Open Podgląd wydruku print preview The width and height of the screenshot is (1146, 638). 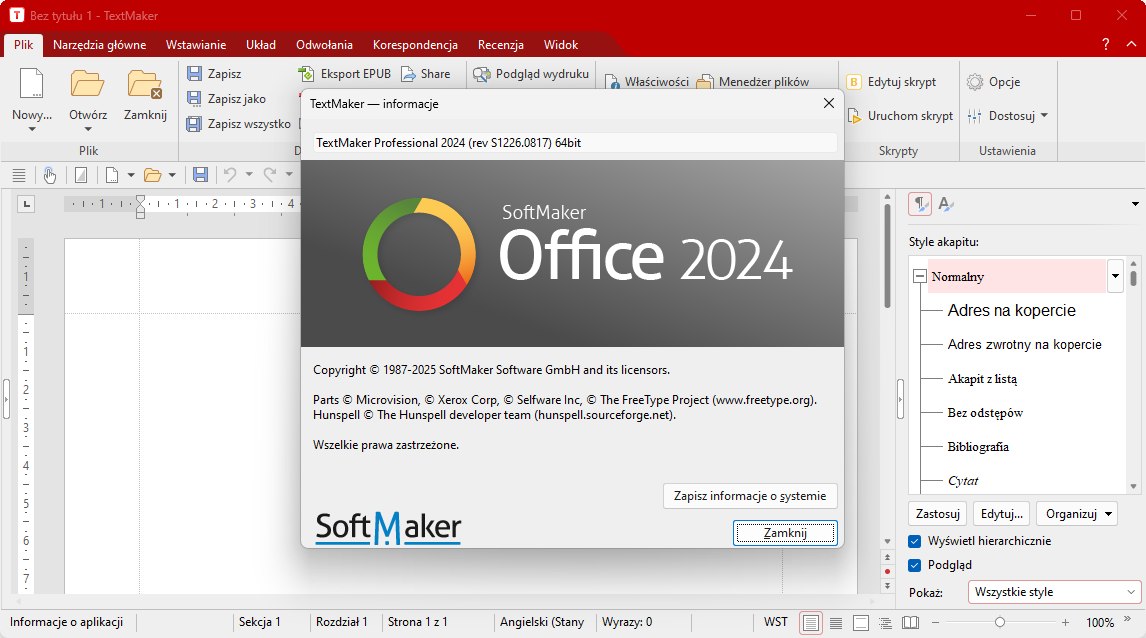point(531,74)
